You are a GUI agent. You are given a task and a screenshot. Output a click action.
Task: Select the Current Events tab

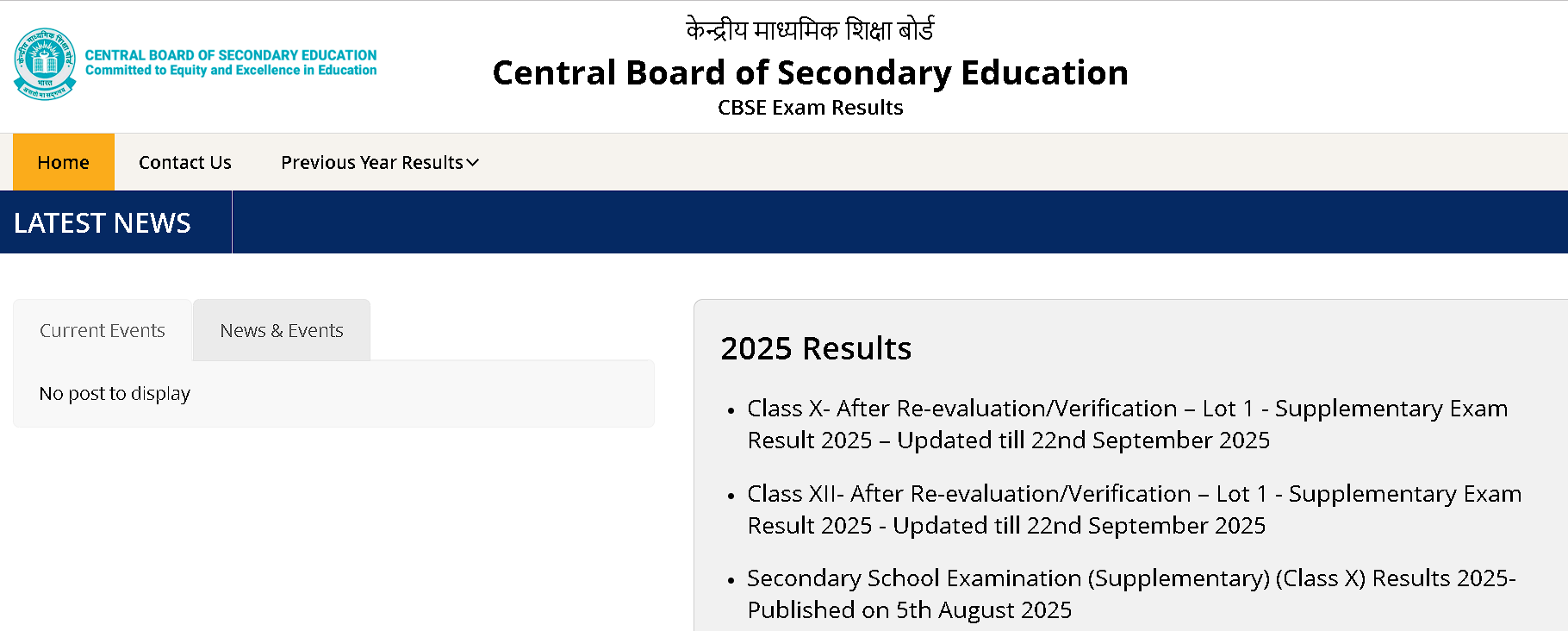(103, 329)
